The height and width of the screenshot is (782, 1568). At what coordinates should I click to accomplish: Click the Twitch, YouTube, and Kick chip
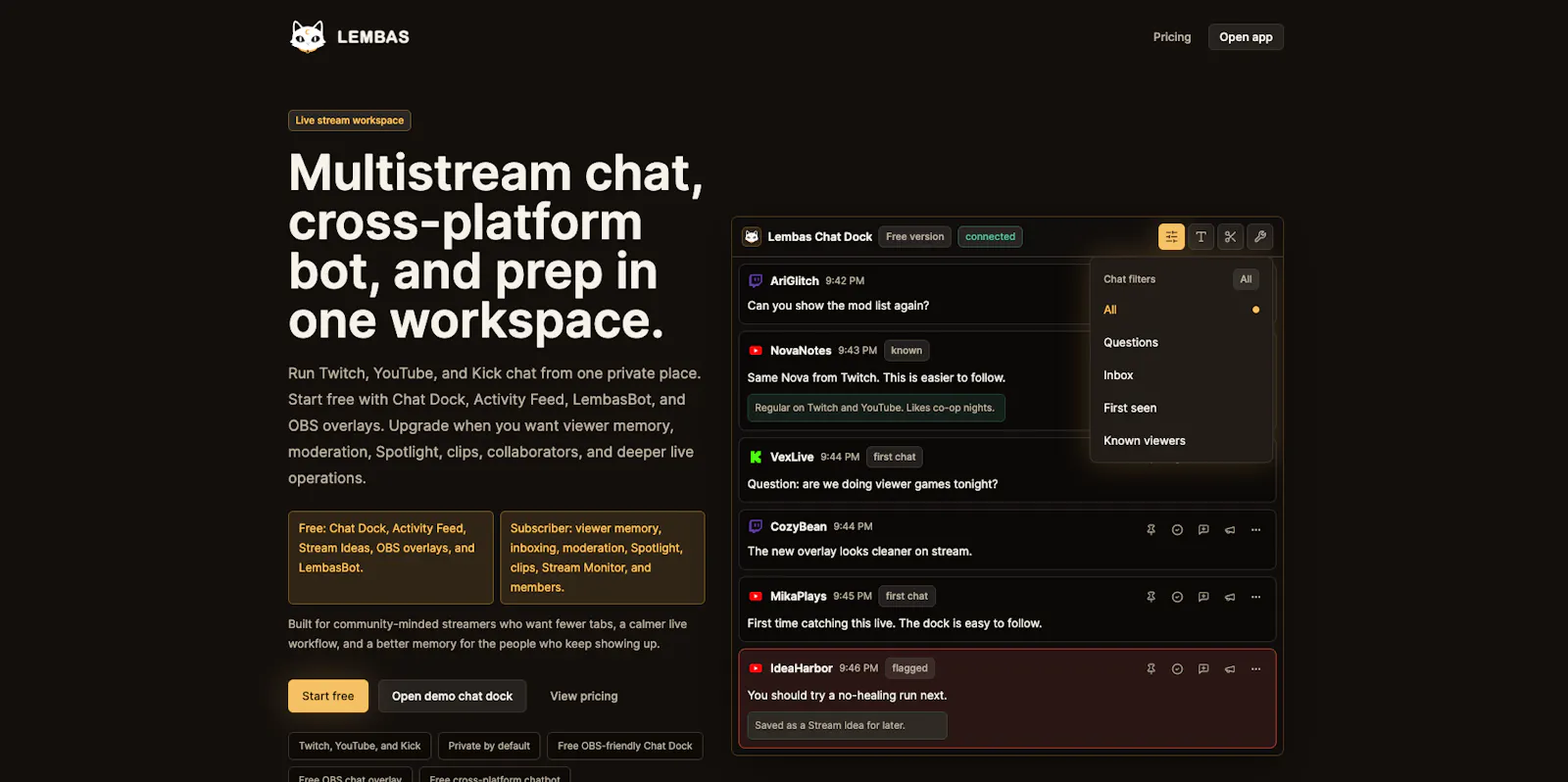pos(360,746)
